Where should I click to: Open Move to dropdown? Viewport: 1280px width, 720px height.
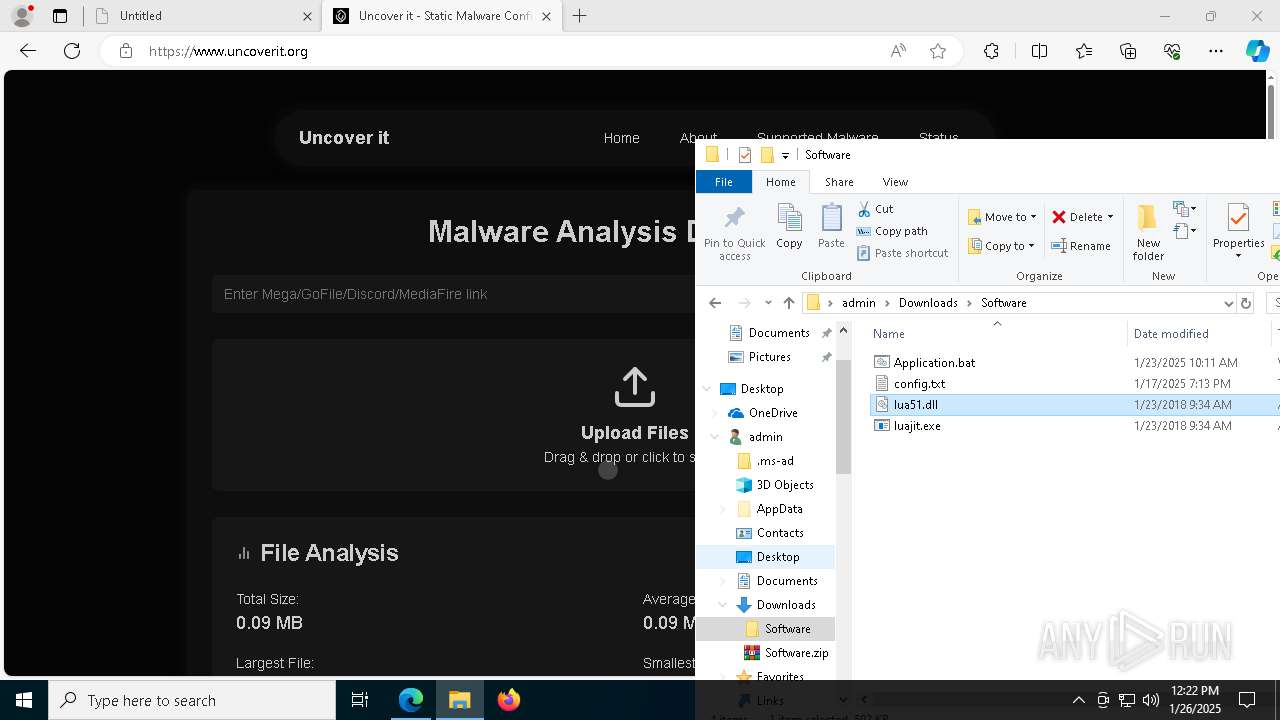(1002, 217)
